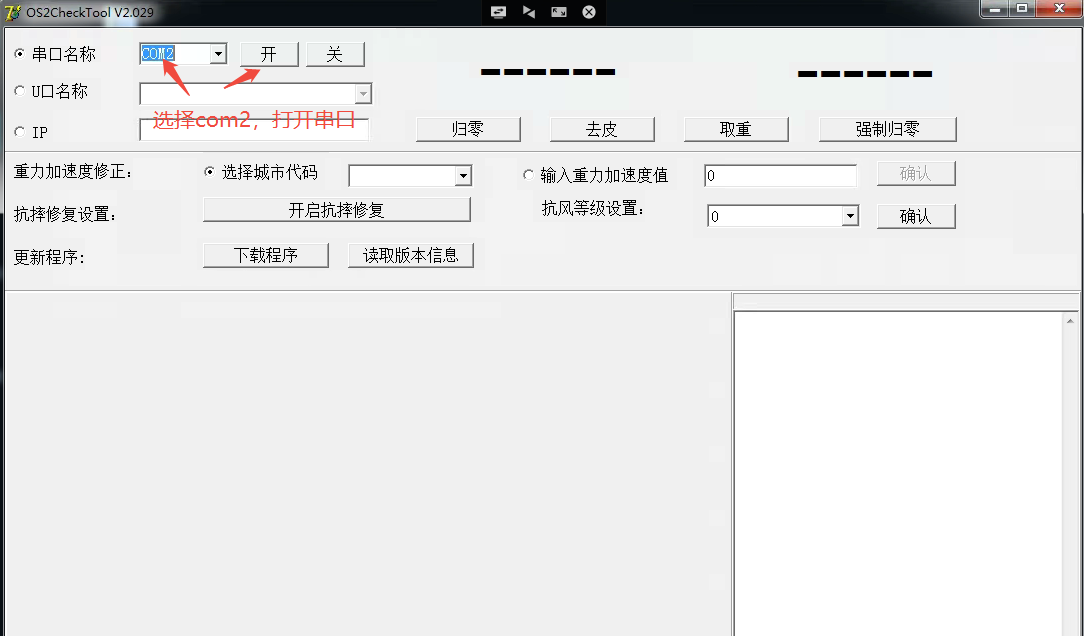The height and width of the screenshot is (636, 1084).
Task: Click the 关 button to close port
Action: click(x=335, y=54)
